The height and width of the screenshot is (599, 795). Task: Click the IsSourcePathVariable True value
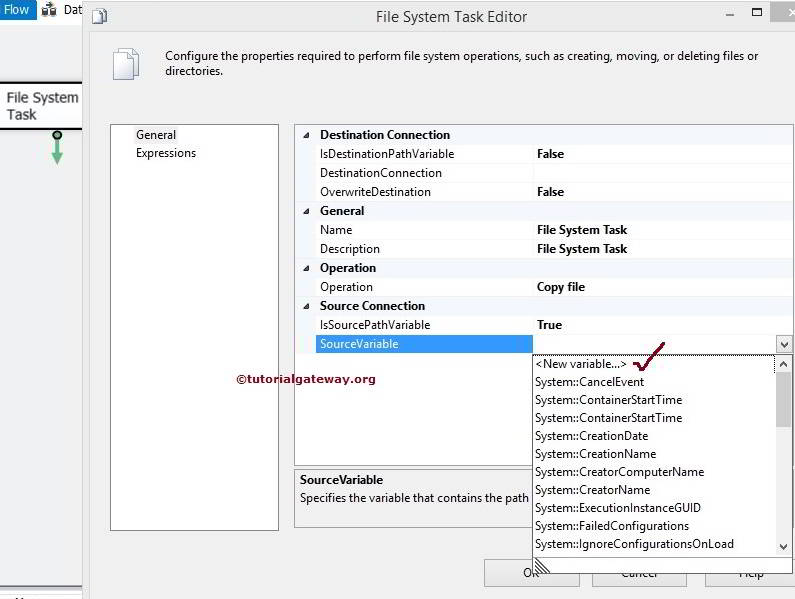(549, 325)
